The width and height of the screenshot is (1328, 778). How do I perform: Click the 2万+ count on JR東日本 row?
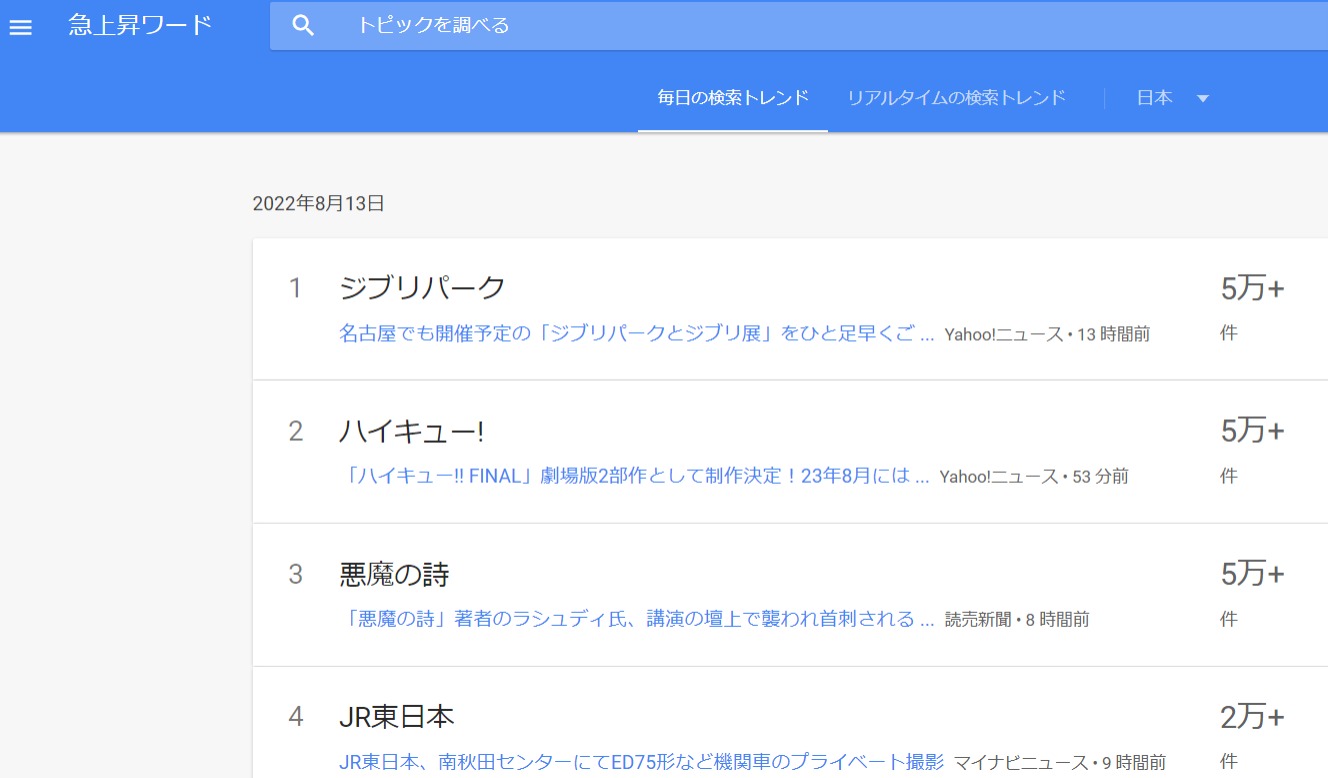pyautogui.click(x=1252, y=718)
